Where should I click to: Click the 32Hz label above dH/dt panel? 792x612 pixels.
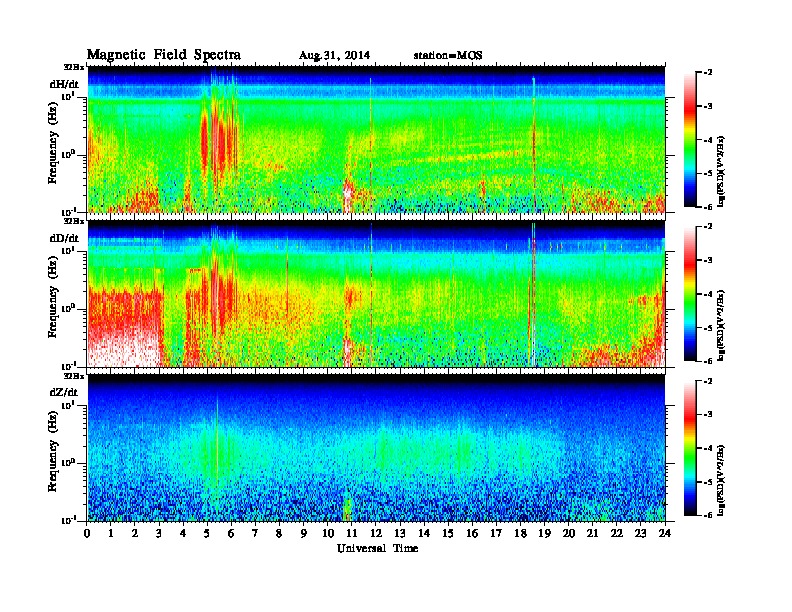[x=73, y=67]
